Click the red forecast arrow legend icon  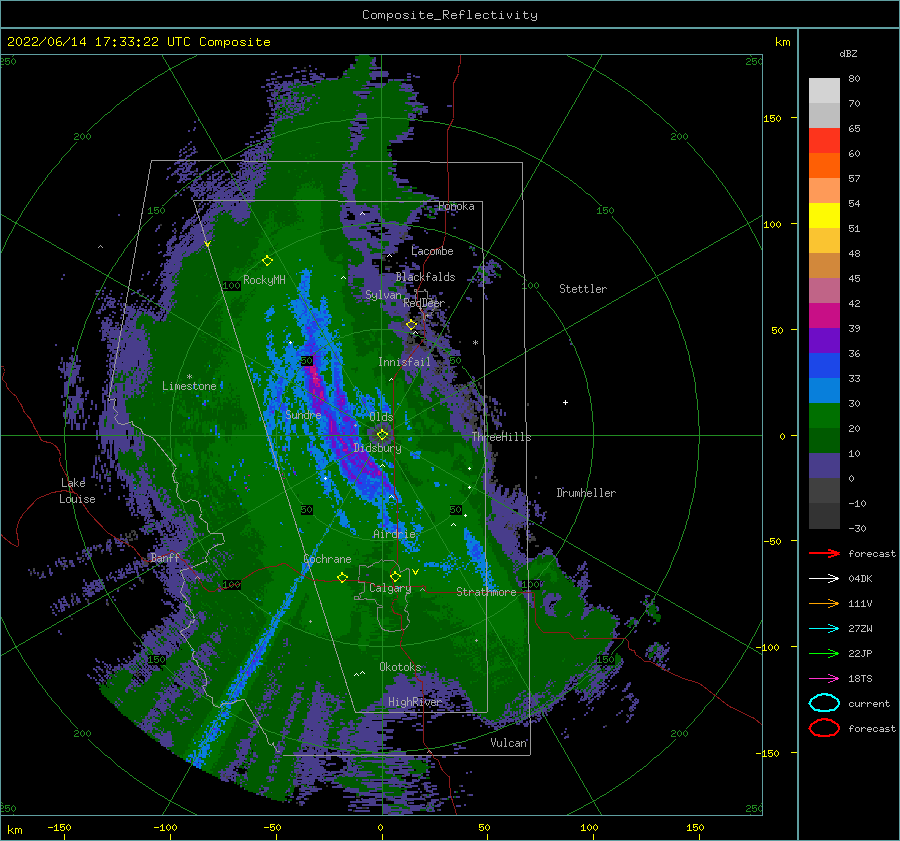(x=824, y=553)
